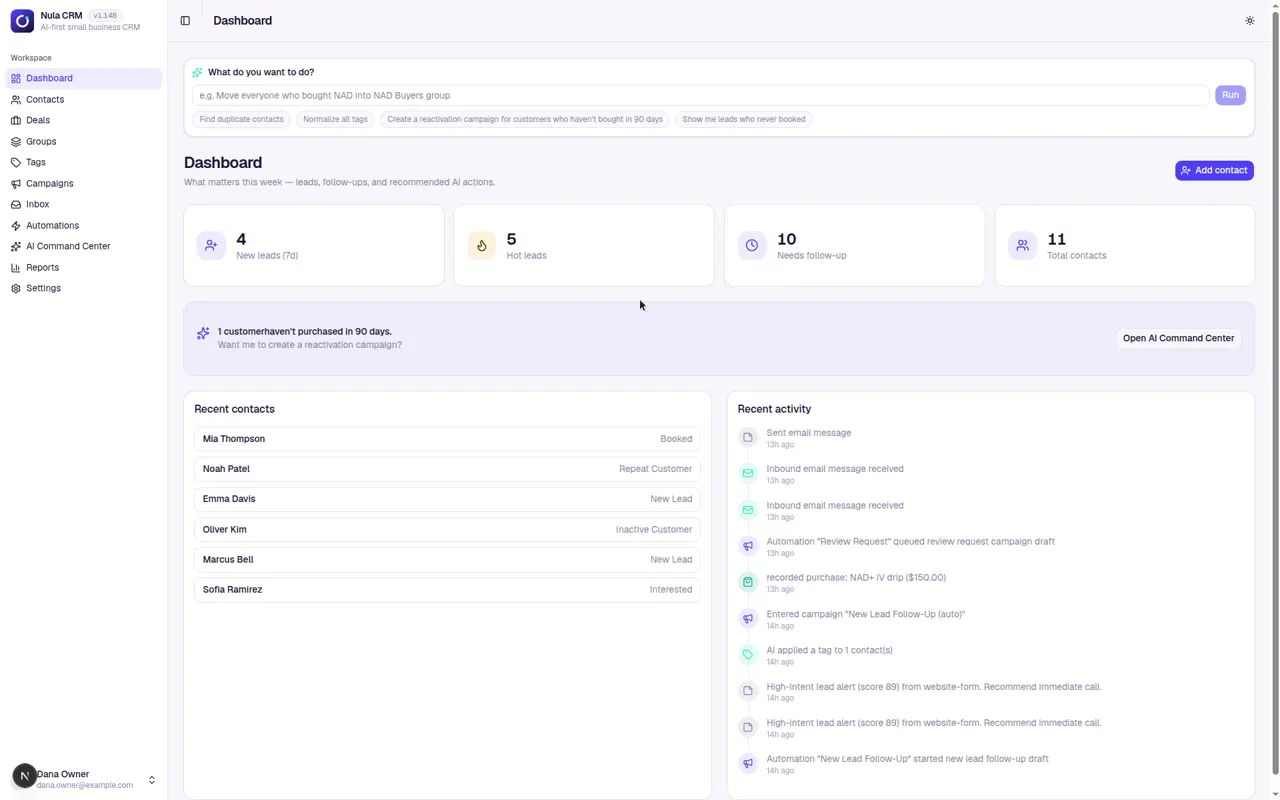Open Deals in sidebar
Viewport: 1280px width, 800px height.
(83, 120)
